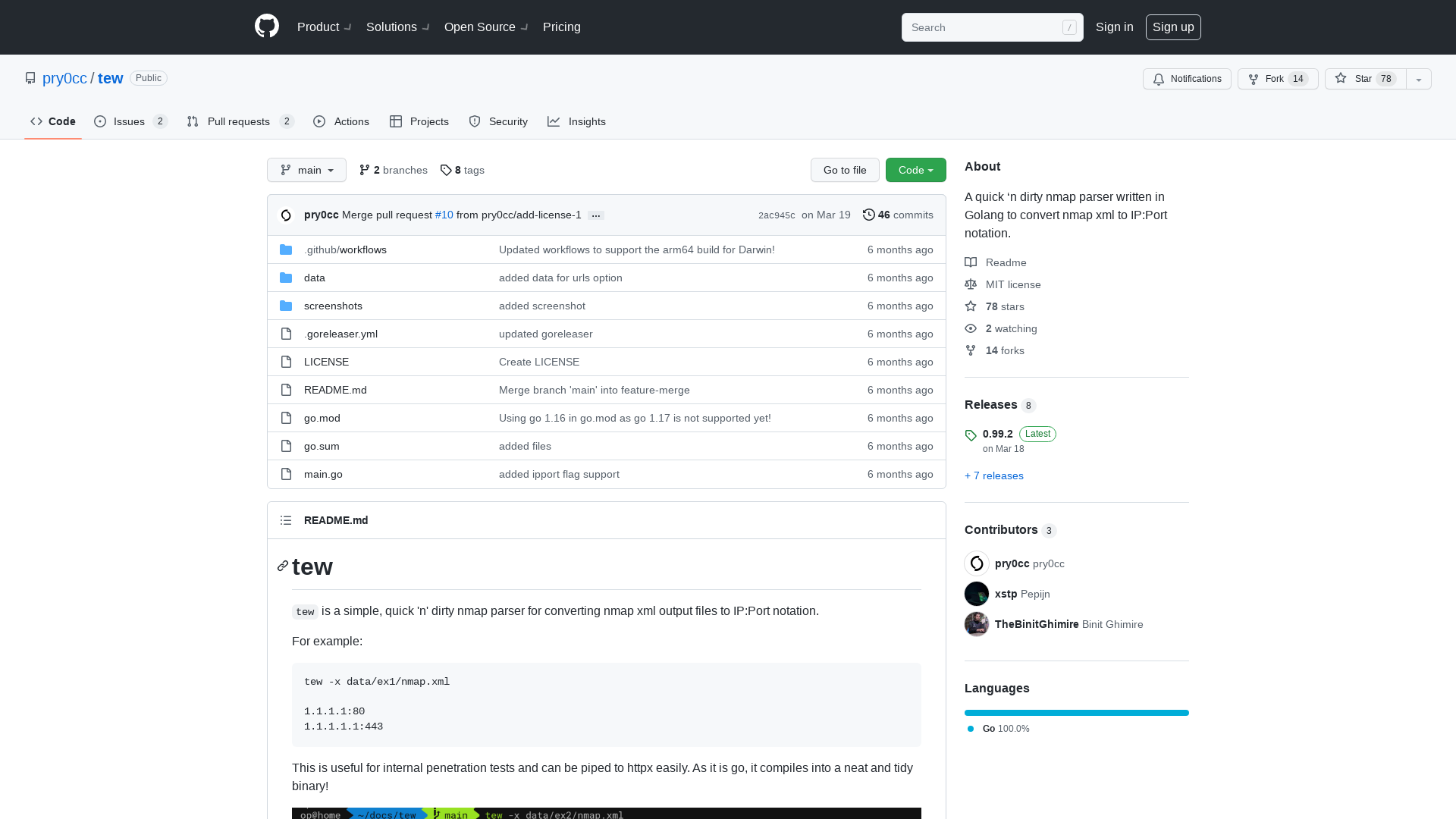1456x819 pixels.
Task: Expand the commit message ellipsis
Action: pyautogui.click(x=596, y=215)
